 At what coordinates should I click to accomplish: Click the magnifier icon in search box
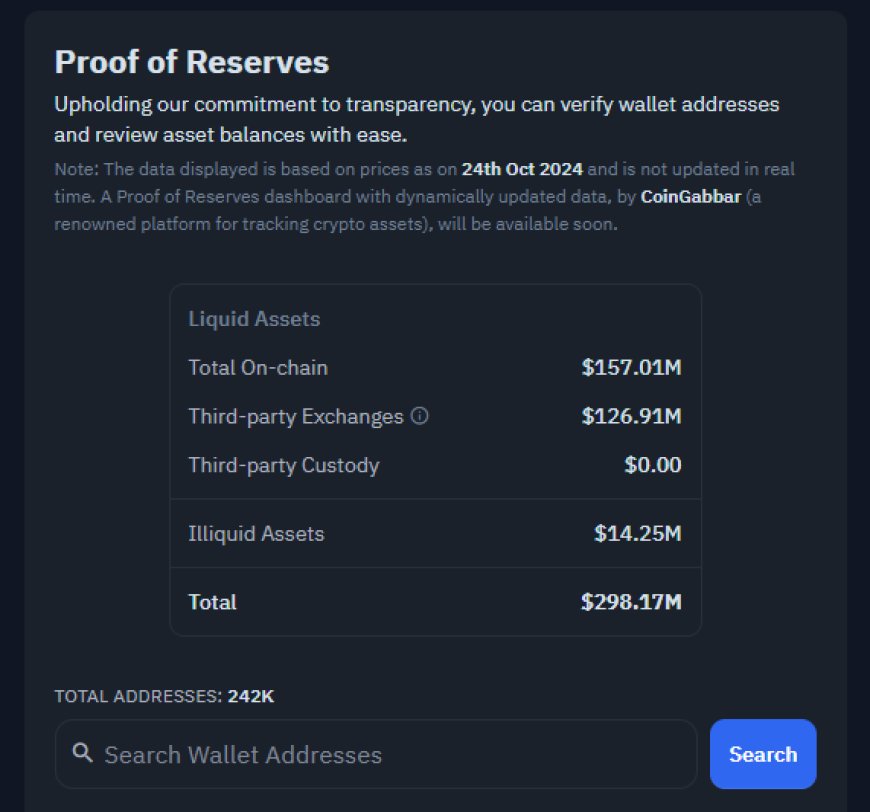(x=83, y=753)
